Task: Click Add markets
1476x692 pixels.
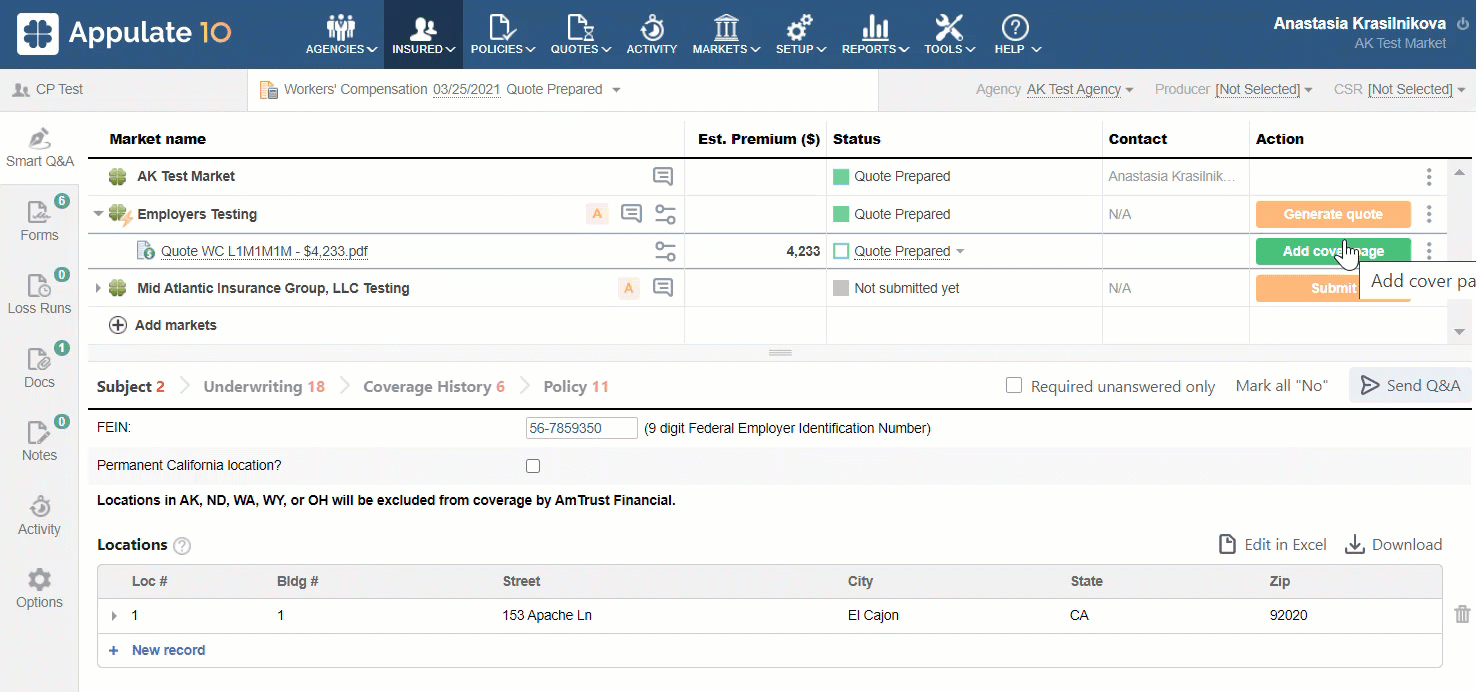Action: pos(163,325)
